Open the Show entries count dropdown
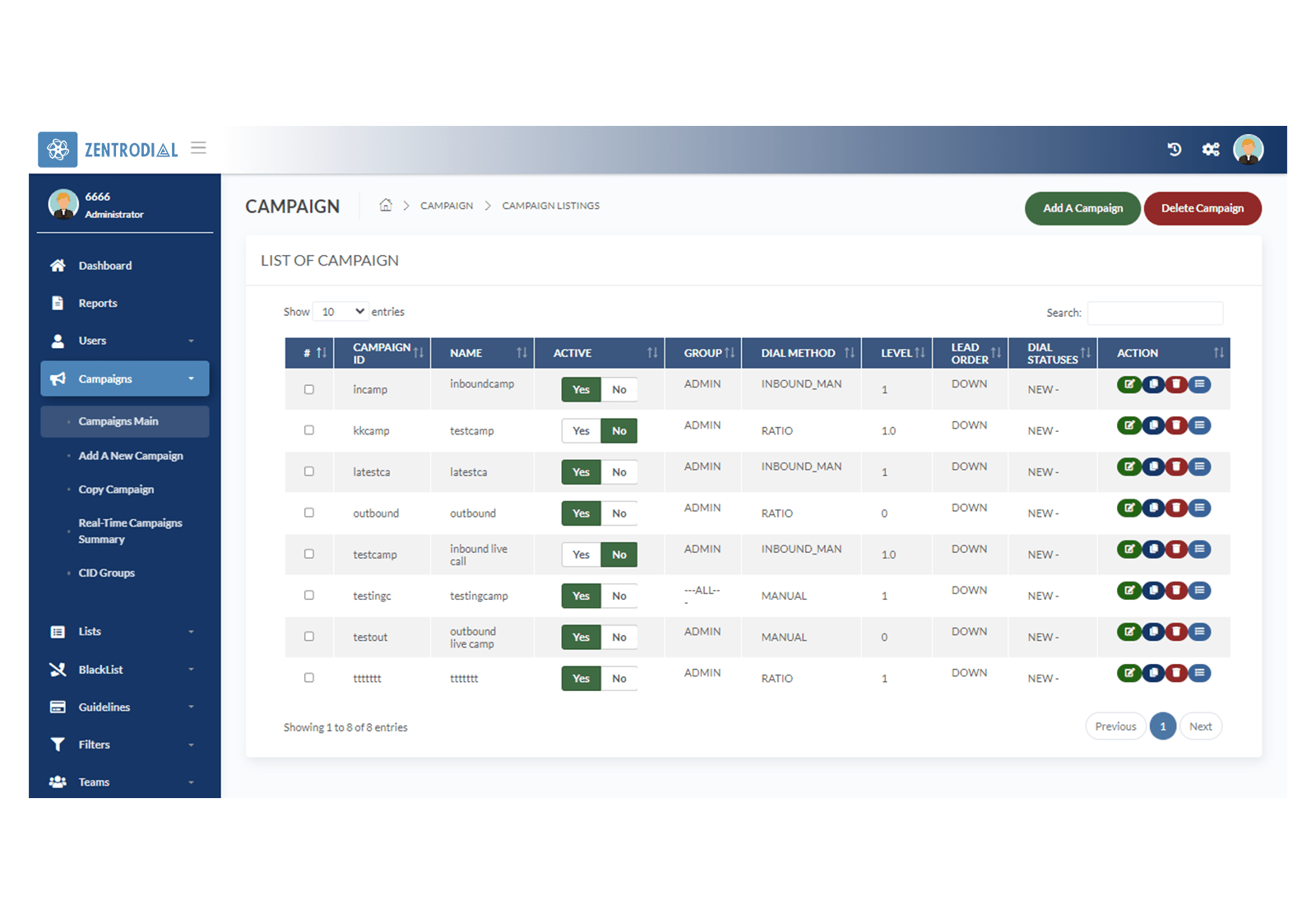Image resolution: width=1316 pixels, height=924 pixels. point(341,312)
